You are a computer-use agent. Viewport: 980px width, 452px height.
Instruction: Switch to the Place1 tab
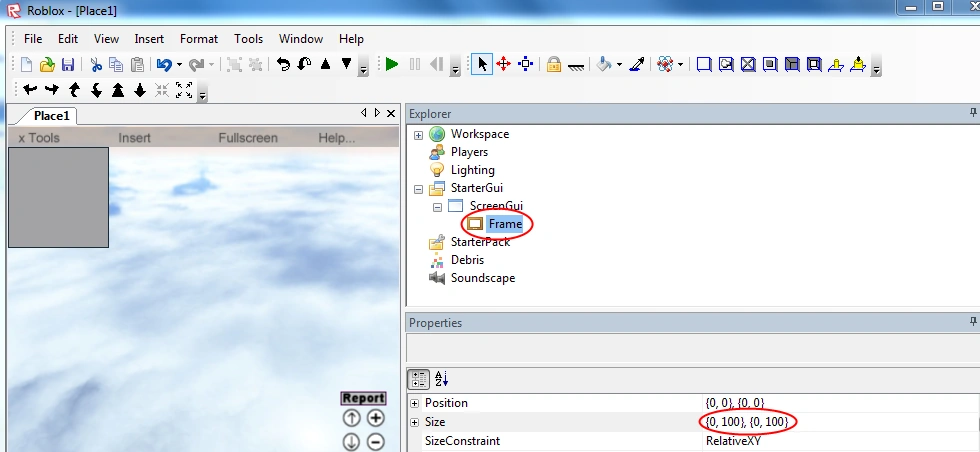pos(51,116)
